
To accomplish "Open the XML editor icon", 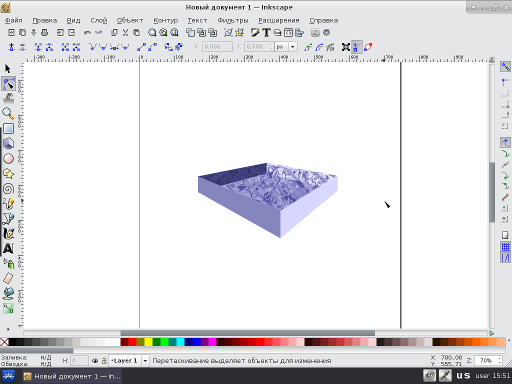I will coord(289,33).
